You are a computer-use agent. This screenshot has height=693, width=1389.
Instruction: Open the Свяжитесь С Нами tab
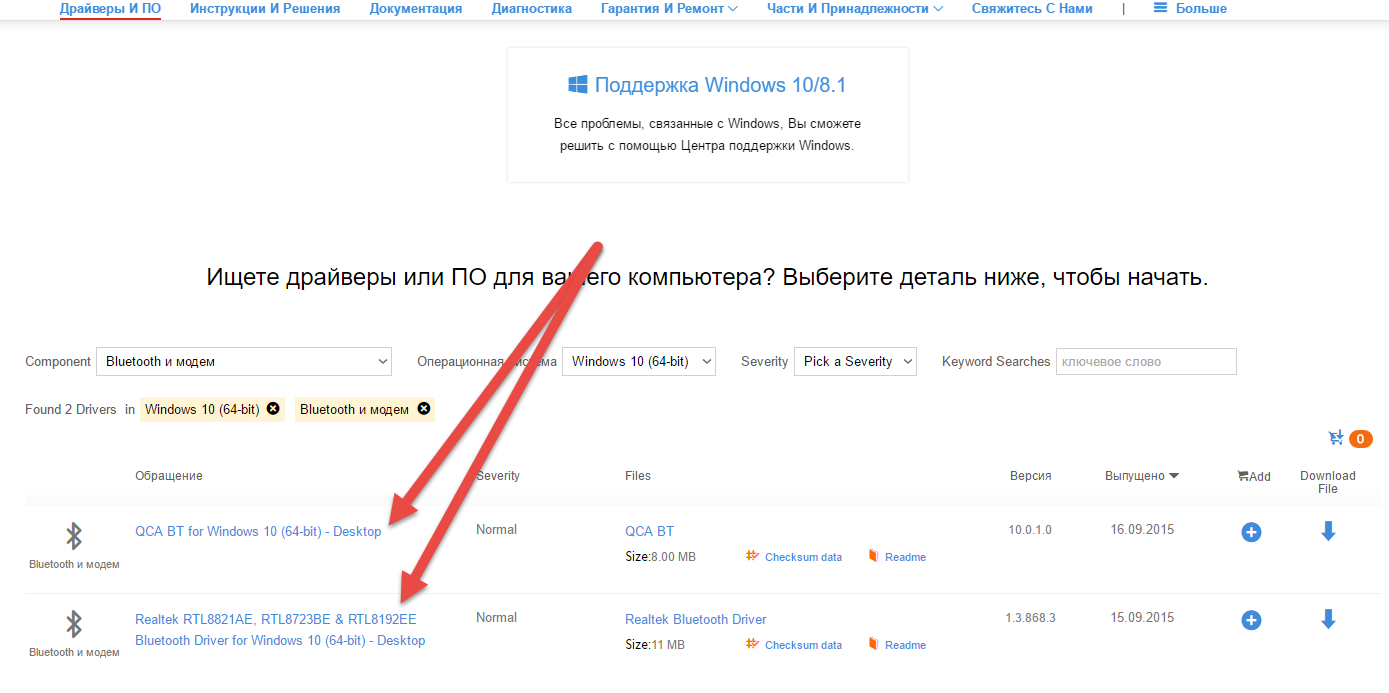tap(1032, 8)
